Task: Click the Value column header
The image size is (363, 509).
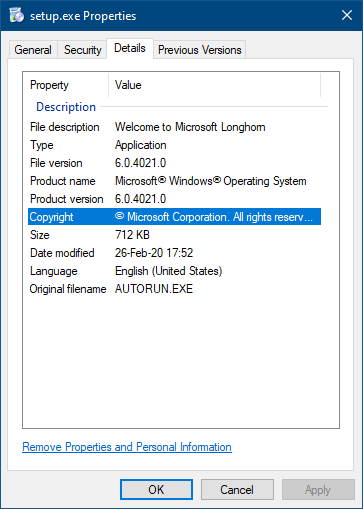Action: pyautogui.click(x=128, y=85)
